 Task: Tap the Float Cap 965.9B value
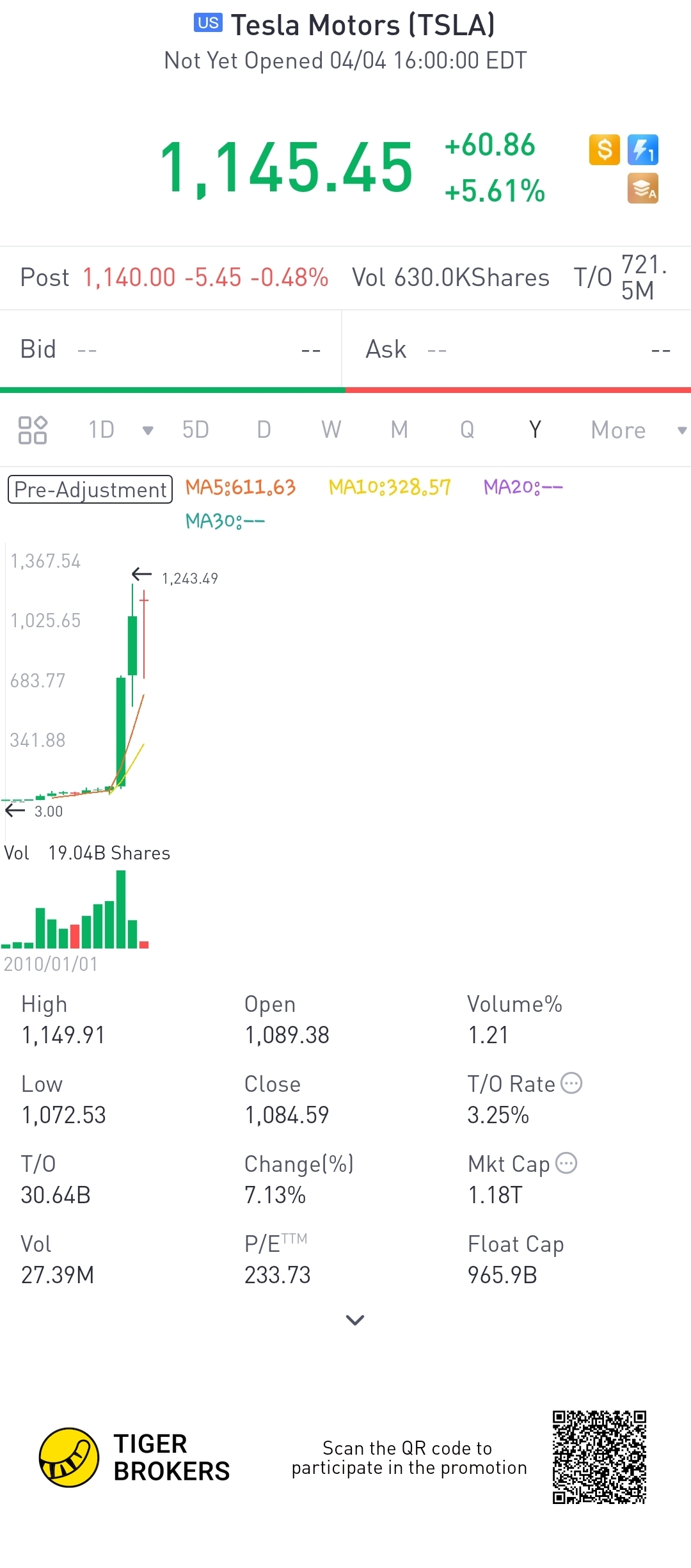click(x=502, y=1275)
